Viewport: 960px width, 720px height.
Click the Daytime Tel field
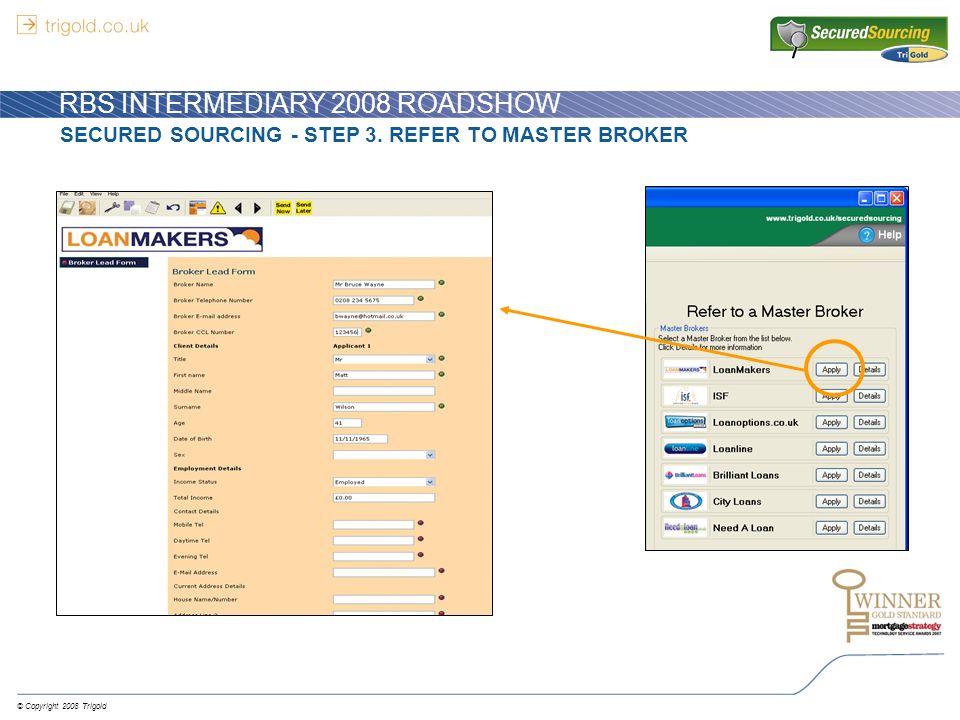[373, 541]
